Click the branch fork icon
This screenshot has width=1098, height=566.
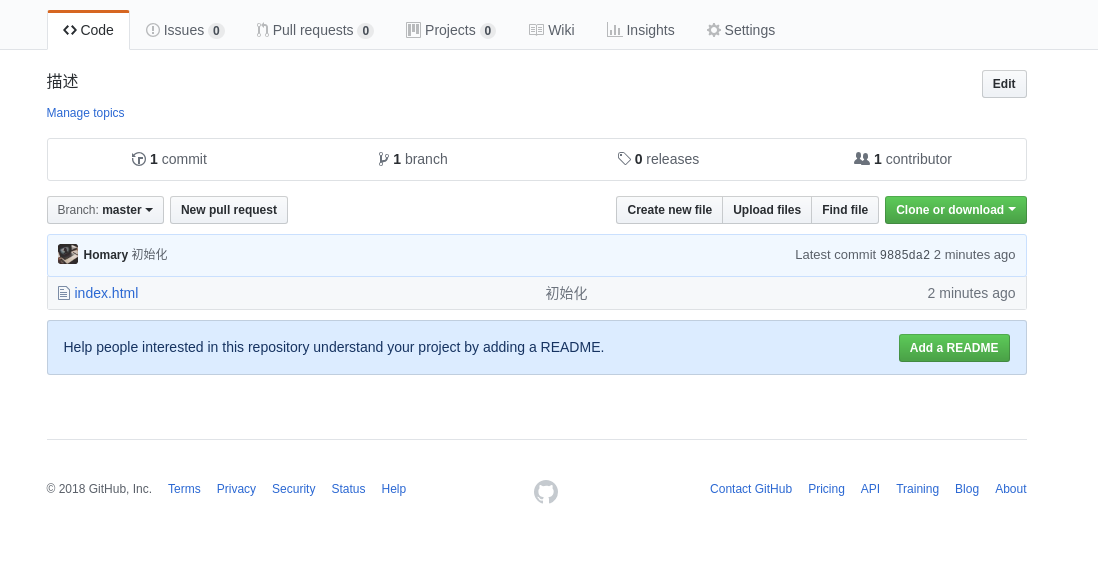pyautogui.click(x=384, y=159)
